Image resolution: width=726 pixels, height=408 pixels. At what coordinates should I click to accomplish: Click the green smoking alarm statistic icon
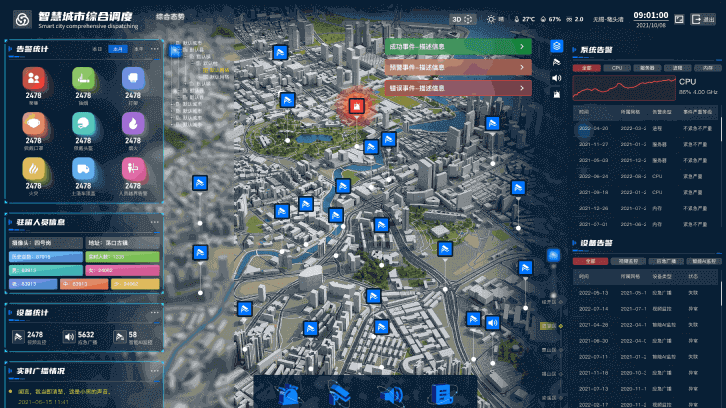click(83, 78)
